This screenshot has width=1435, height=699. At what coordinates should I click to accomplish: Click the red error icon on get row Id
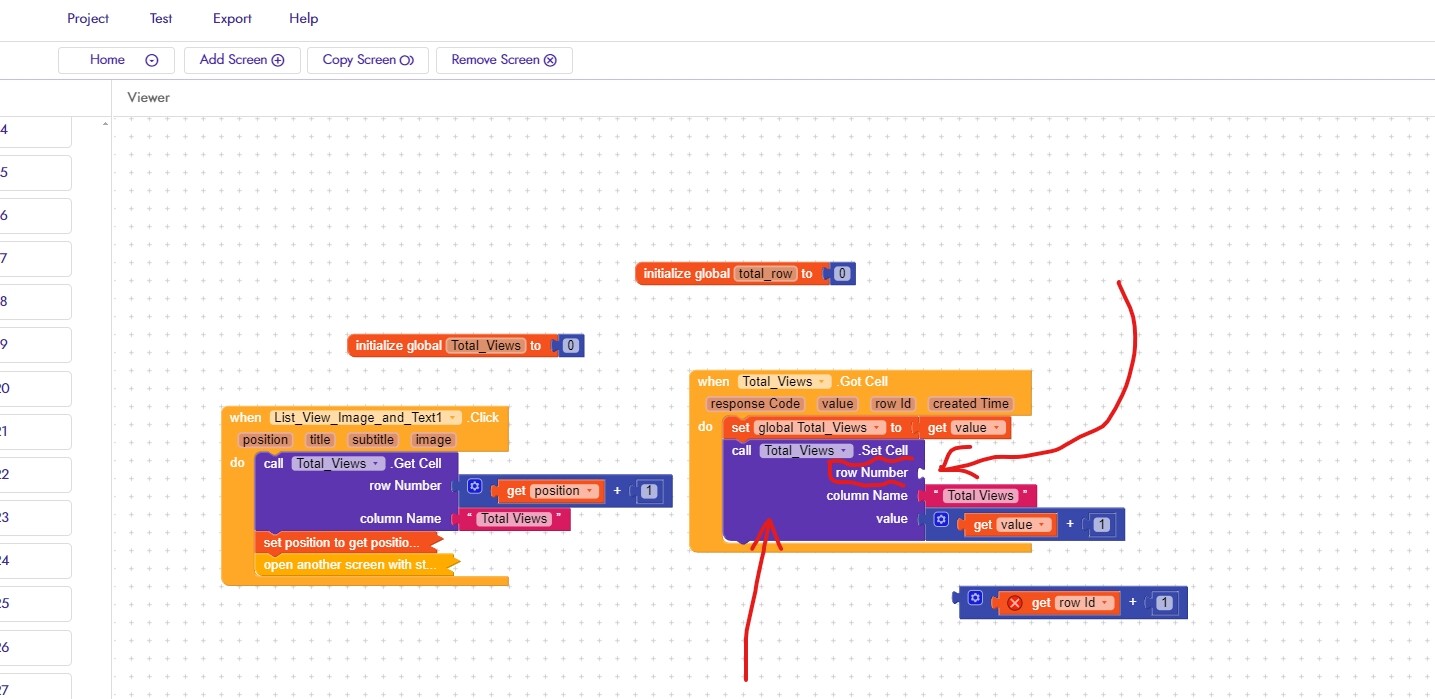pyautogui.click(x=1015, y=603)
